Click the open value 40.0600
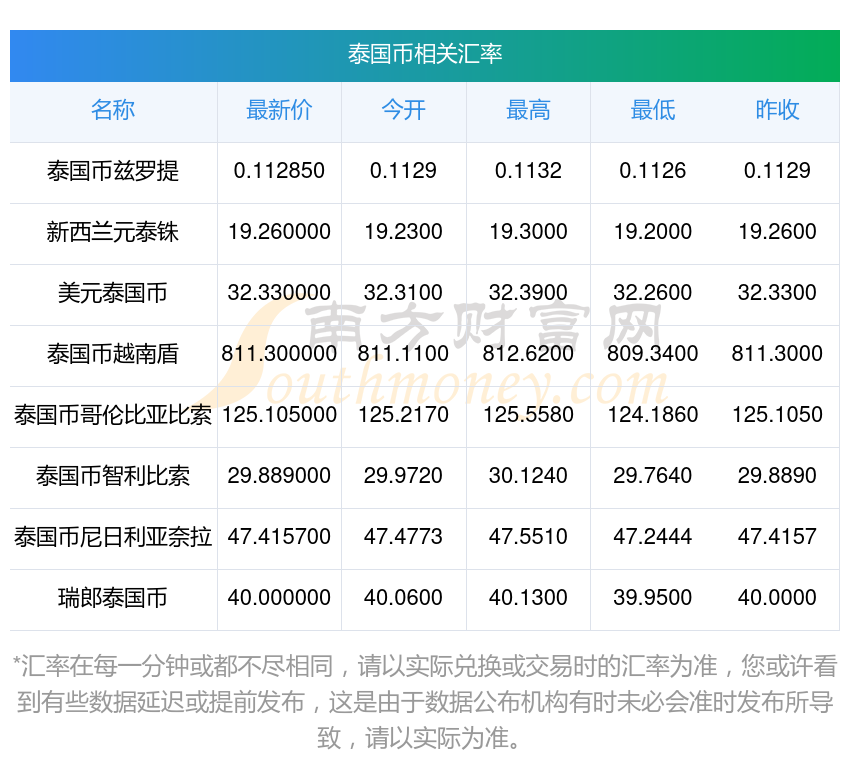Image resolution: width=850 pixels, height=769 pixels. pyautogui.click(x=404, y=598)
